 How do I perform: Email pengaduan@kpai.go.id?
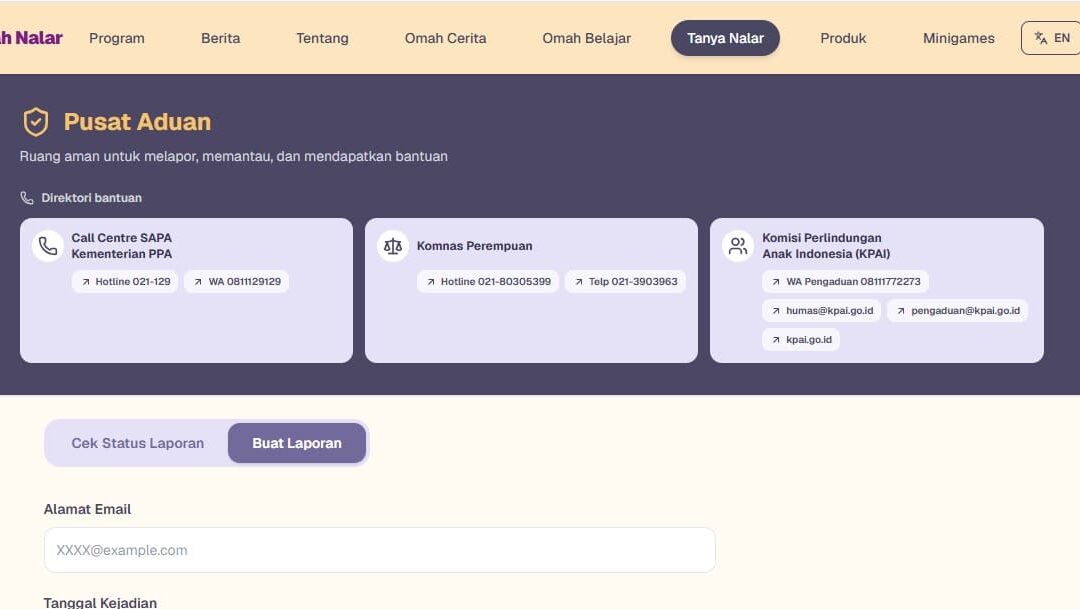pos(958,311)
